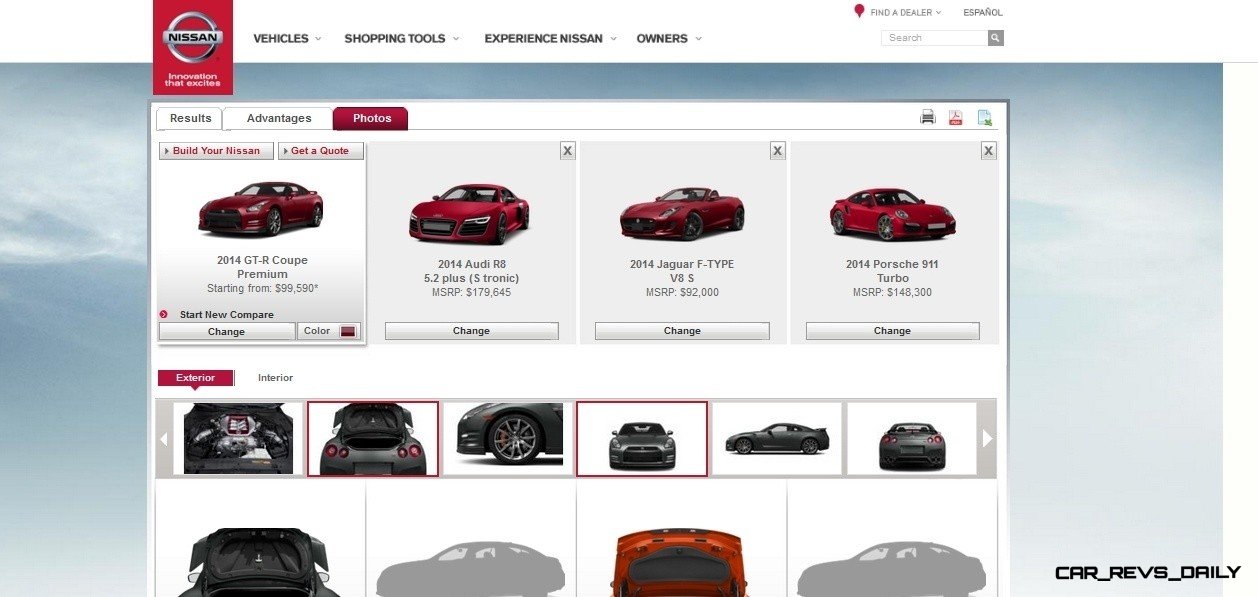This screenshot has width=1258, height=597.
Task: Open the Experience Nissan menu
Action: (x=550, y=38)
